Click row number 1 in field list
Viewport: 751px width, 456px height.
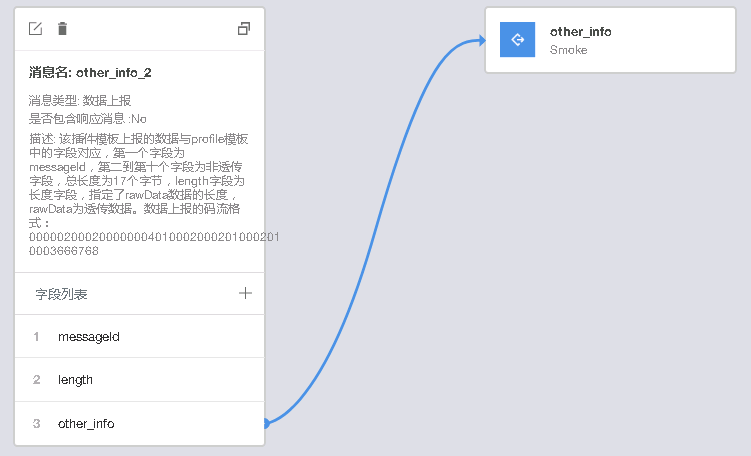point(37,337)
